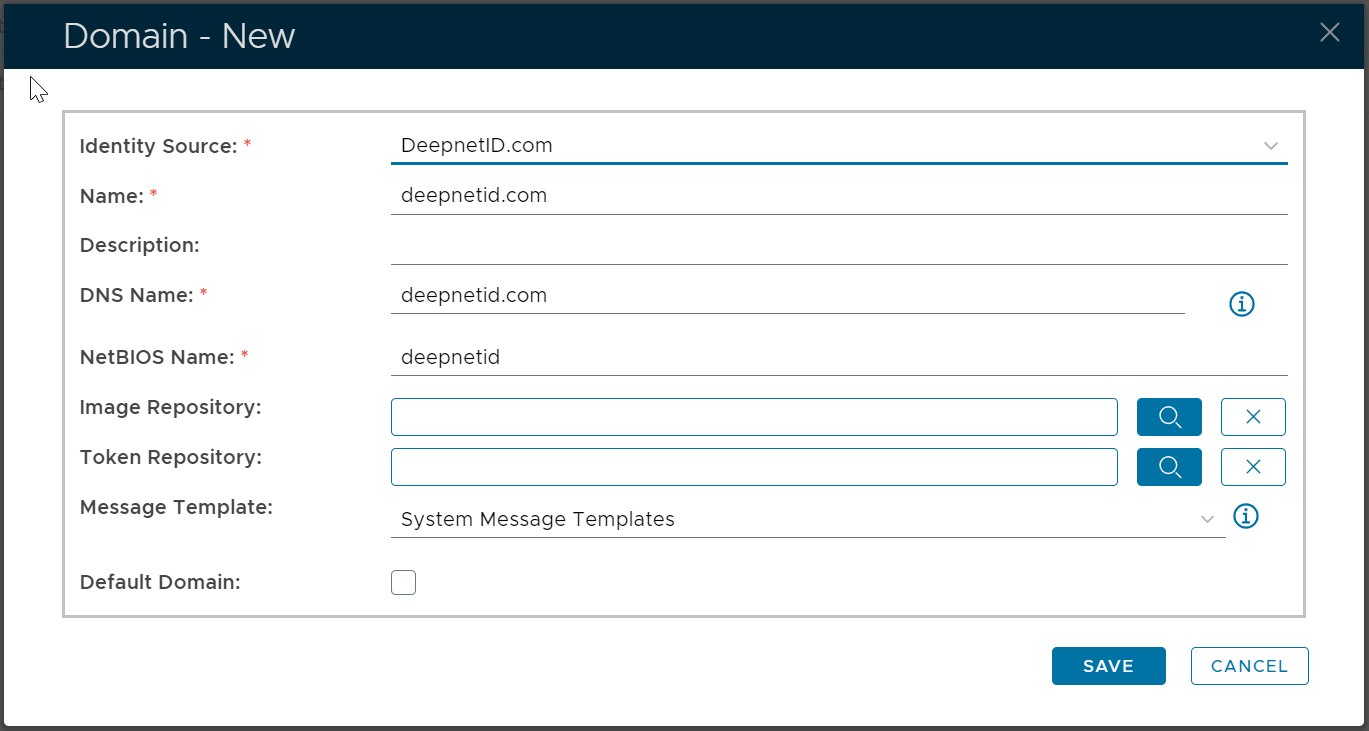Click the Identity Source dropdown chevron arrow
This screenshot has width=1369, height=731.
coord(1271,146)
